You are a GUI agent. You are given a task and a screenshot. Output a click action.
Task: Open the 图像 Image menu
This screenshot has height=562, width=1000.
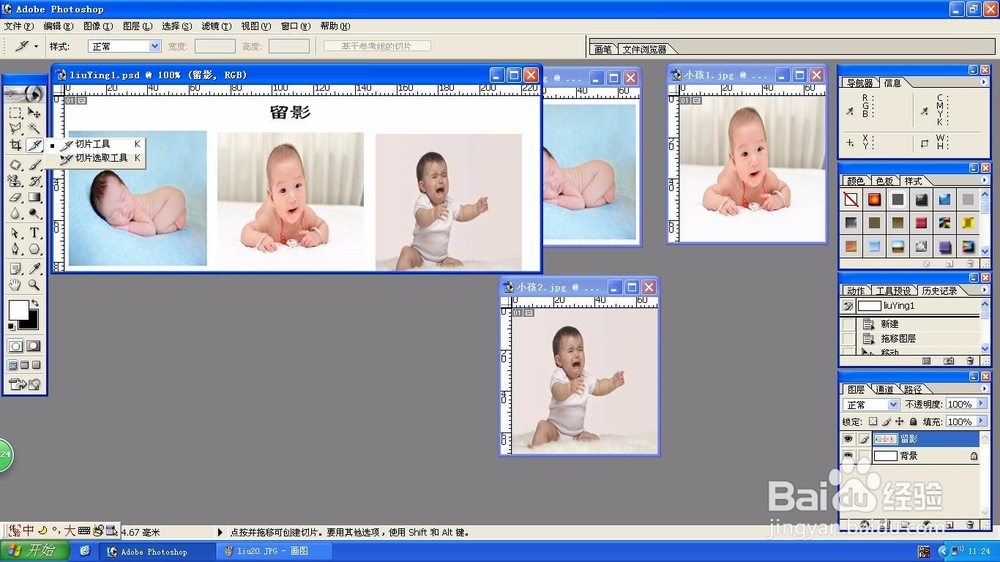point(98,26)
